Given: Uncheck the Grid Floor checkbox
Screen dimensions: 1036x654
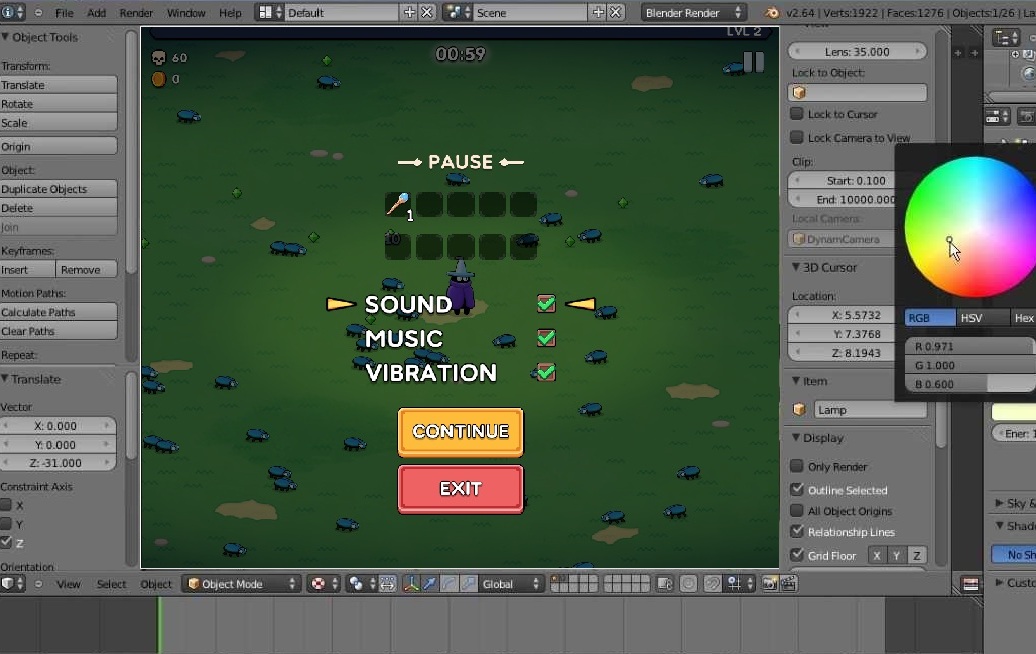Looking at the screenshot, I should 797,555.
